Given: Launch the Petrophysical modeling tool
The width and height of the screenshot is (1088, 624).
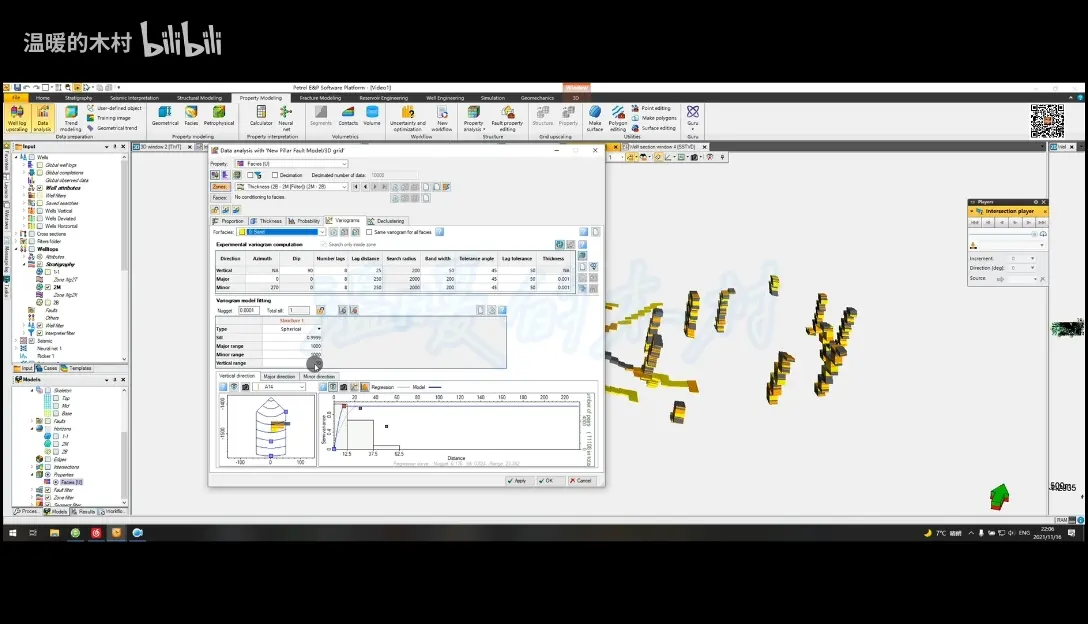Looking at the screenshot, I should pos(218,115).
